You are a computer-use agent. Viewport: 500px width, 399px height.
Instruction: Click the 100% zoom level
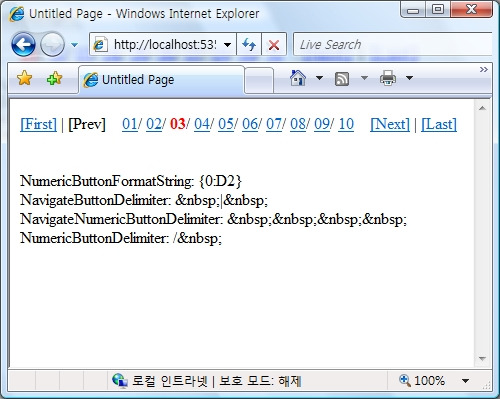[x=429, y=380]
